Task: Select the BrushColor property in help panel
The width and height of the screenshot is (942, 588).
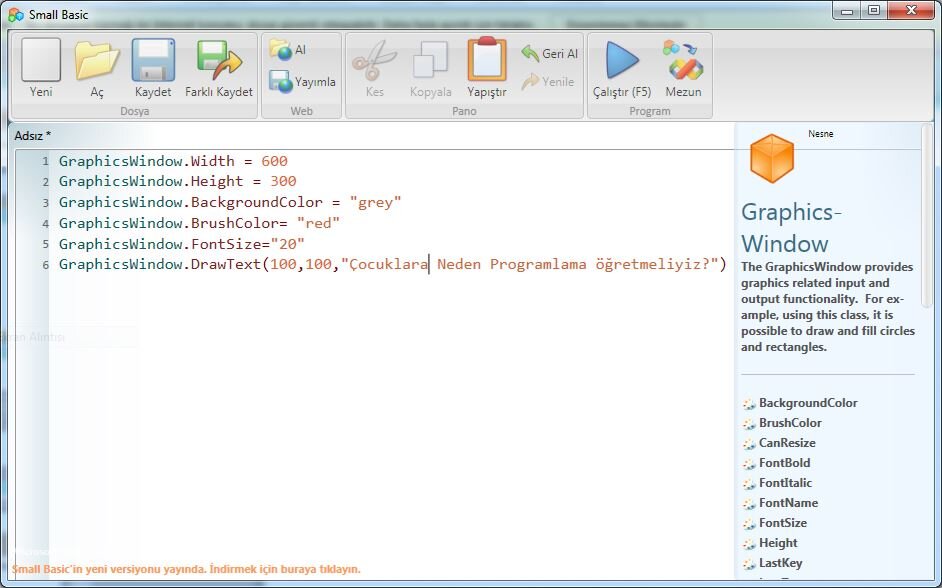Action: 789,423
